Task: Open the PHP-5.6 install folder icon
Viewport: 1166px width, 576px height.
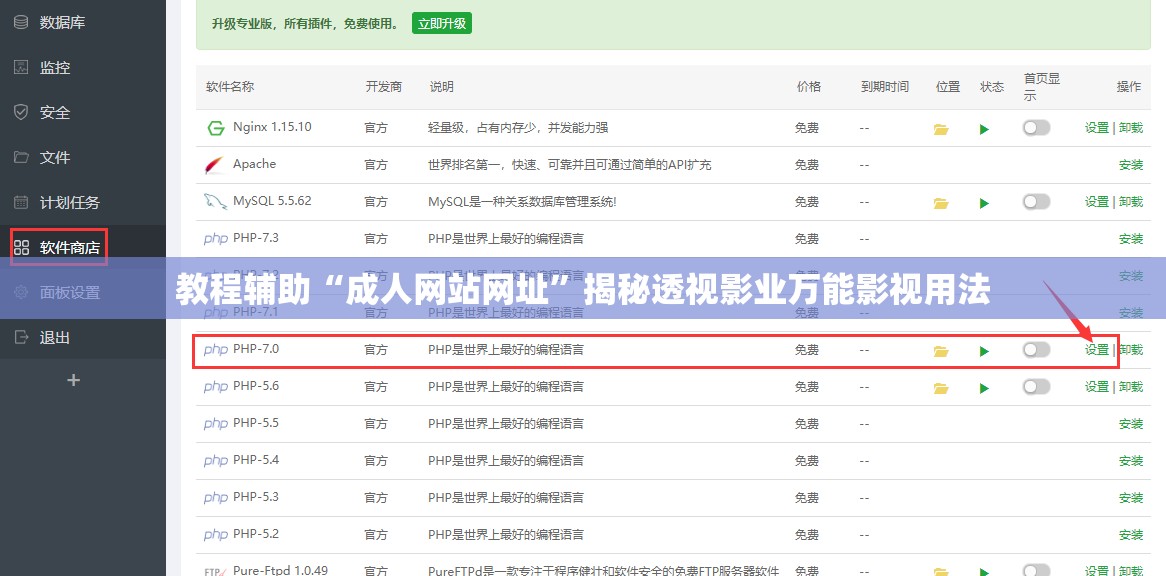Action: (941, 388)
